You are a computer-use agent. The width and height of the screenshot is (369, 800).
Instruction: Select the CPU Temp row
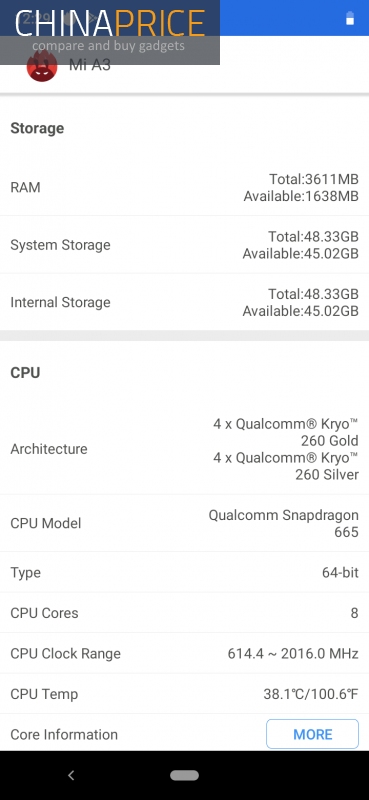[184, 694]
